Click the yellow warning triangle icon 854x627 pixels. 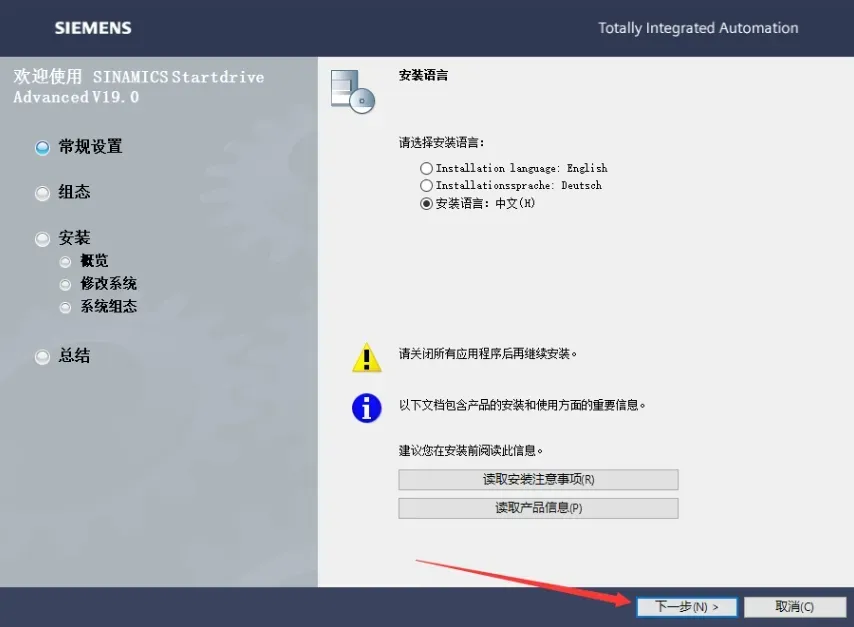click(x=367, y=357)
